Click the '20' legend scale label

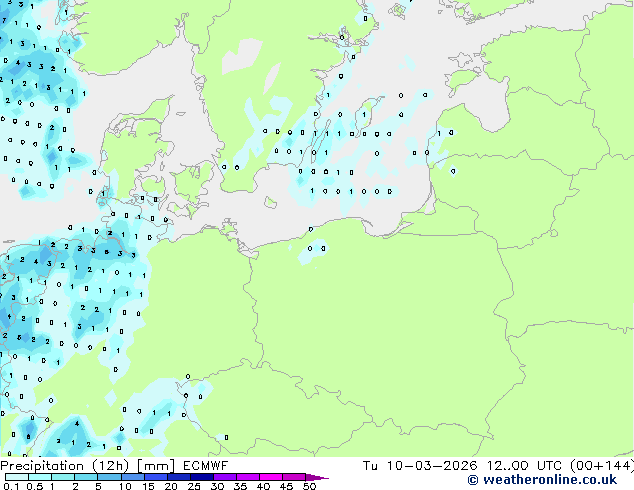tap(171, 486)
